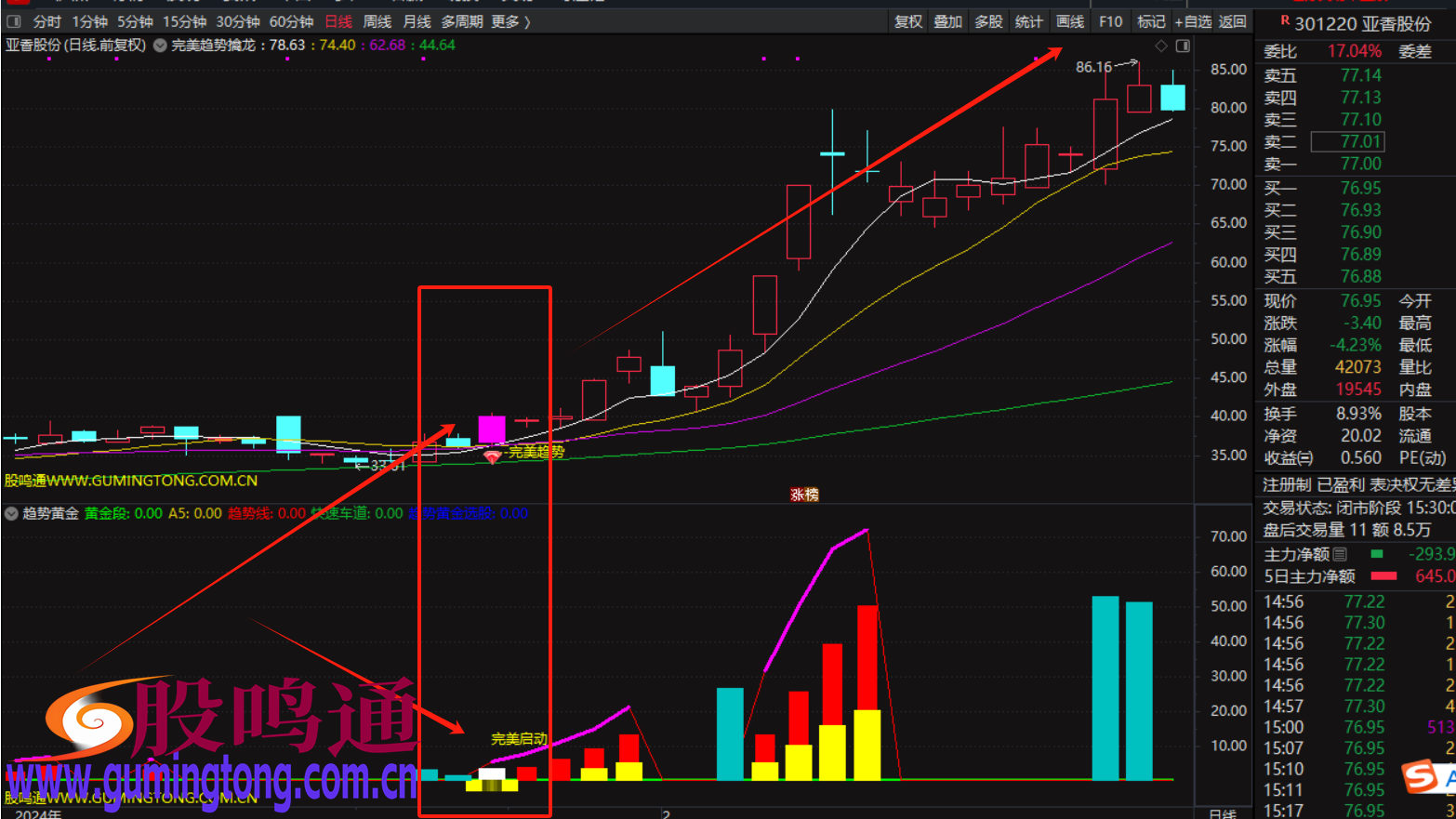This screenshot has height=819, width=1456.
Task: Click the 返回 back button
Action: 1232,21
